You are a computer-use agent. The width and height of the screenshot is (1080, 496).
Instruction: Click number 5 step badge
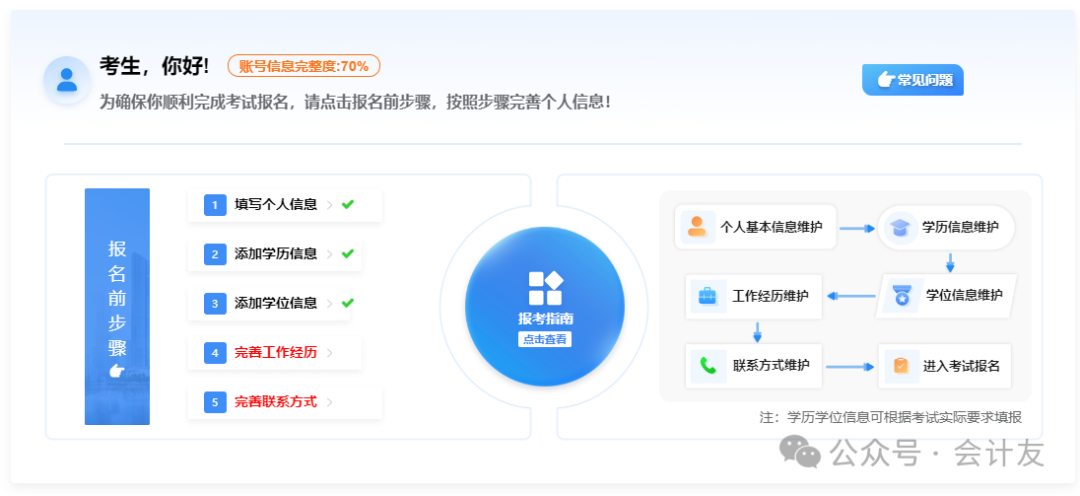(215, 402)
